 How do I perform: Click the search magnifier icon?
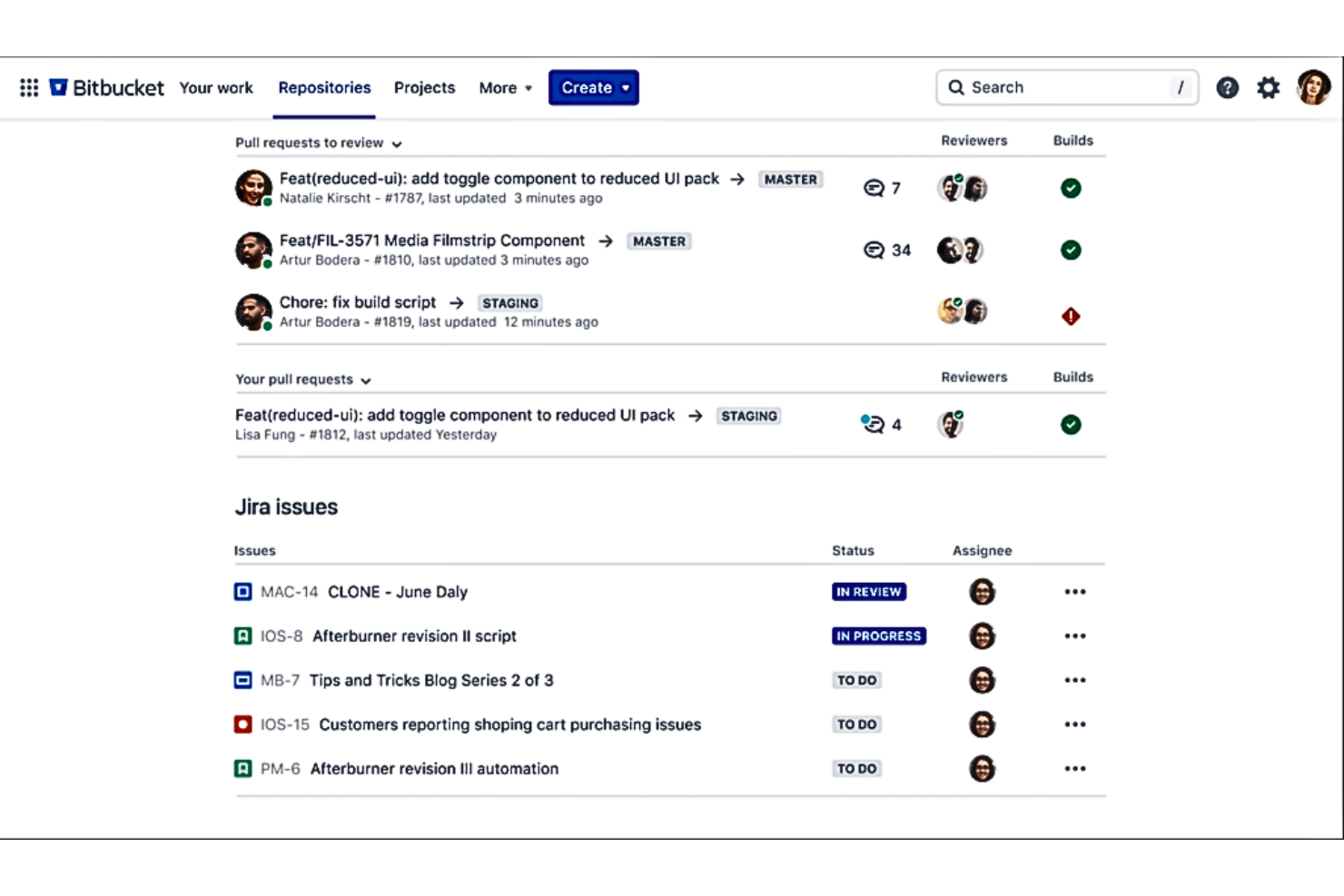[x=955, y=87]
